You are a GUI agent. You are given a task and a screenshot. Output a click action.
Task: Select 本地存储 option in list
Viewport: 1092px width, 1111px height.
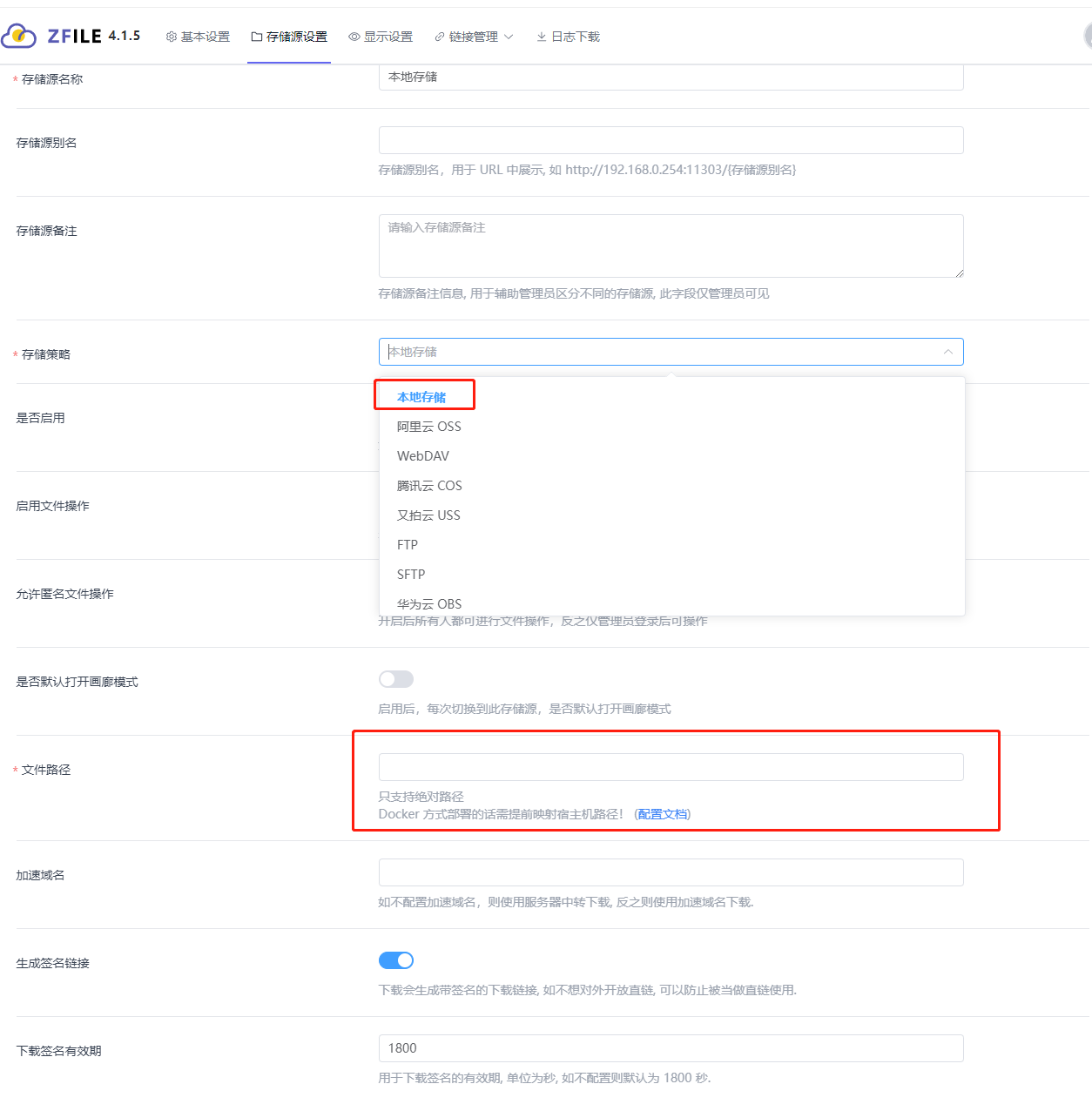point(421,397)
